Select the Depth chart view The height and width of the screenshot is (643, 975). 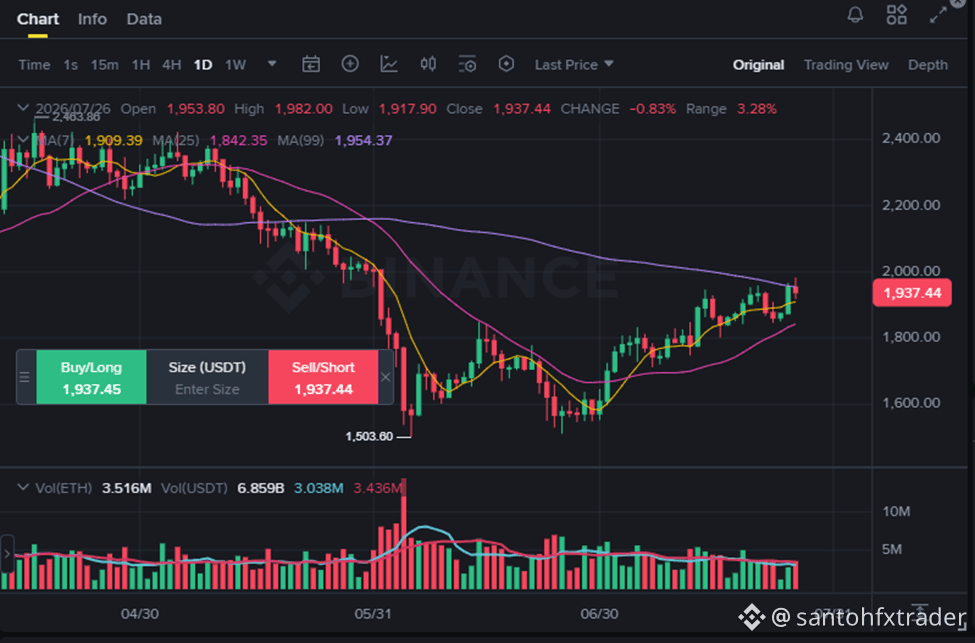[928, 65]
